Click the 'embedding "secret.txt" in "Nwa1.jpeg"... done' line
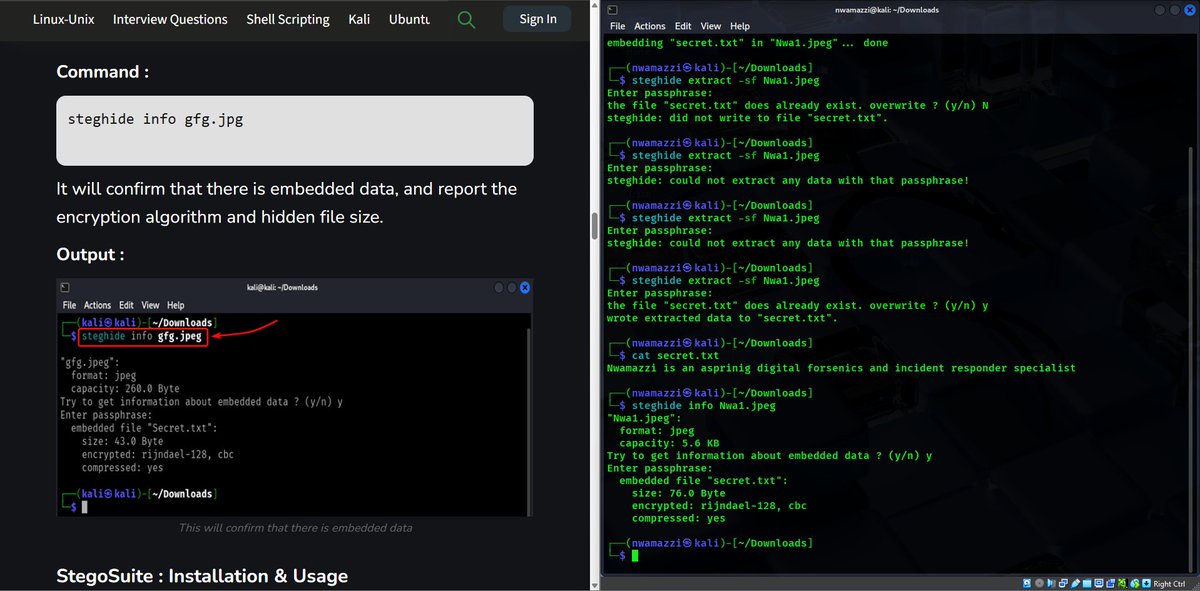The width and height of the screenshot is (1200, 591). click(747, 43)
